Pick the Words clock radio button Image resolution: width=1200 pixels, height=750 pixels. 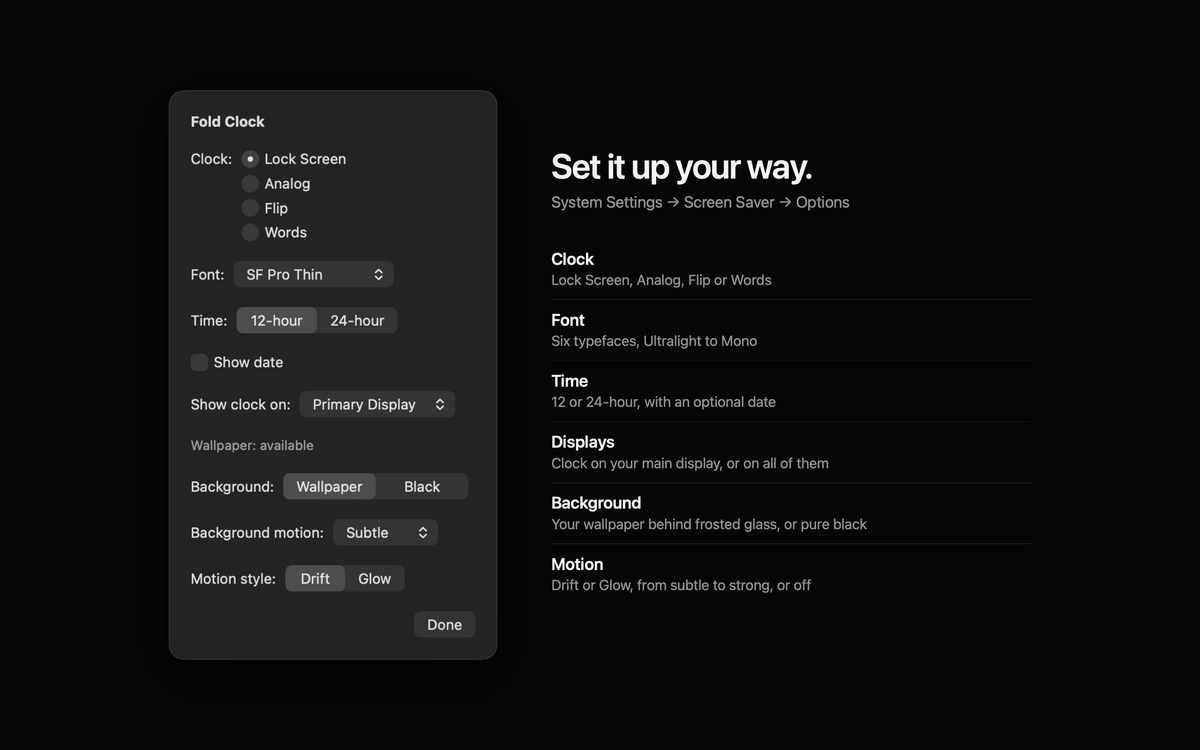click(x=250, y=232)
